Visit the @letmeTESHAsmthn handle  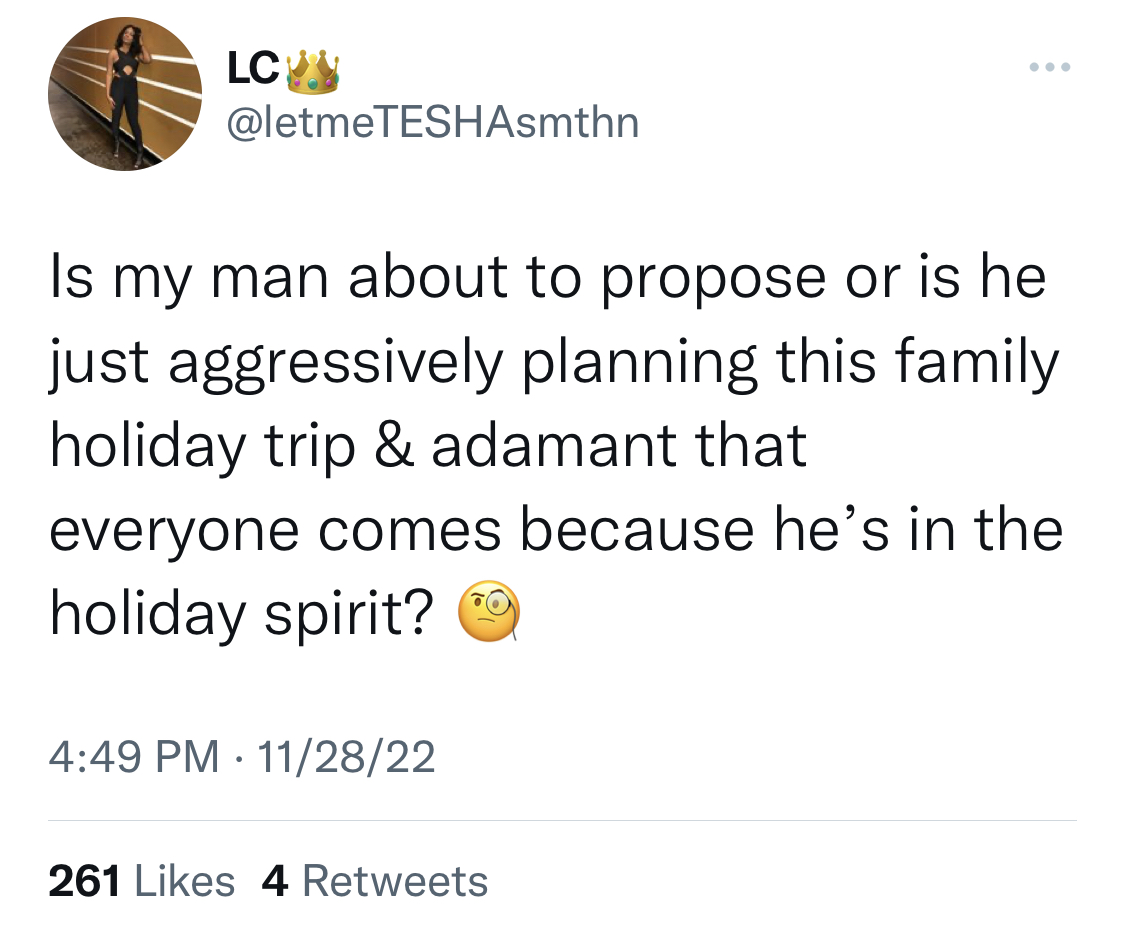(433, 122)
